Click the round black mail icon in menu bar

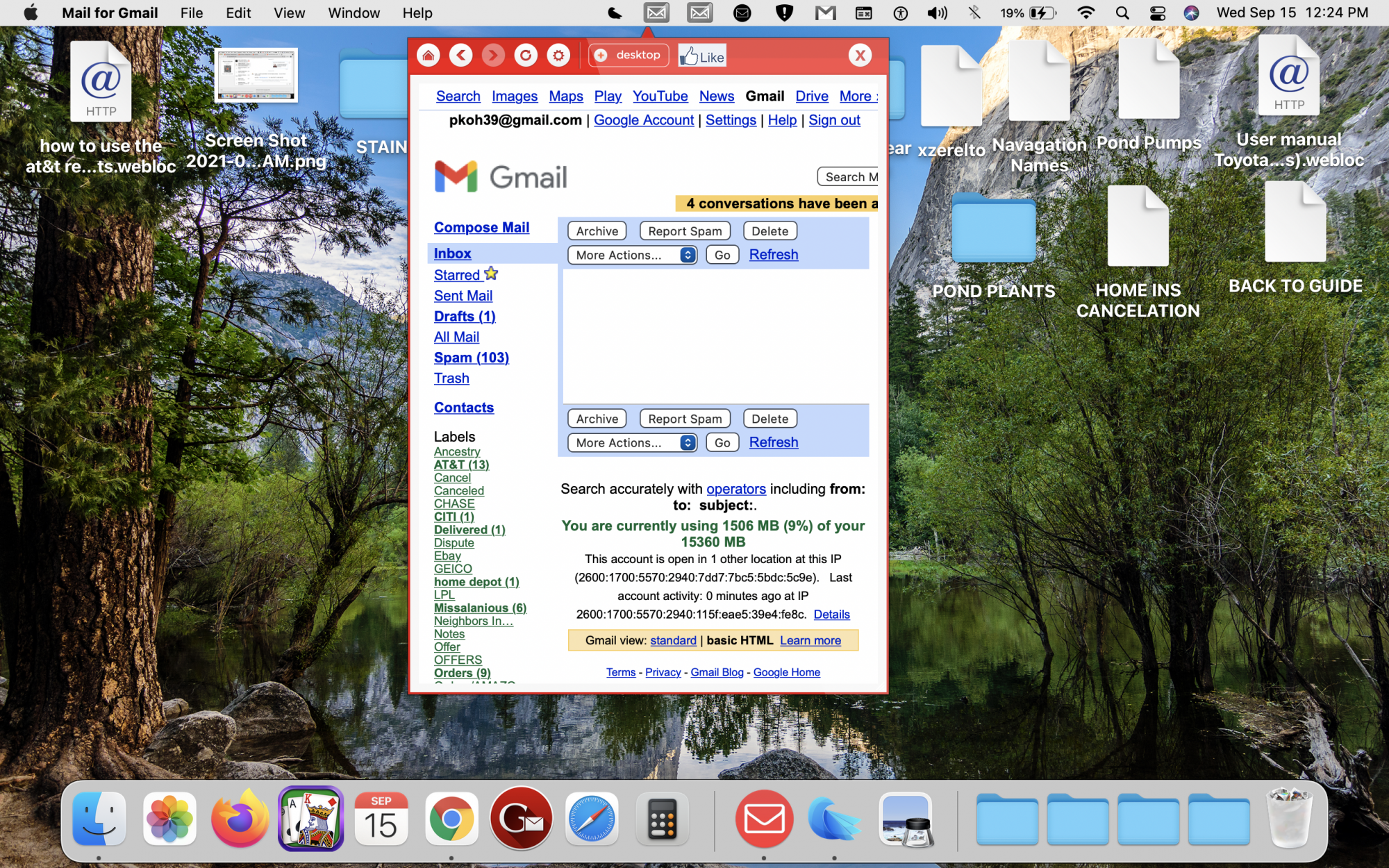coord(742,12)
